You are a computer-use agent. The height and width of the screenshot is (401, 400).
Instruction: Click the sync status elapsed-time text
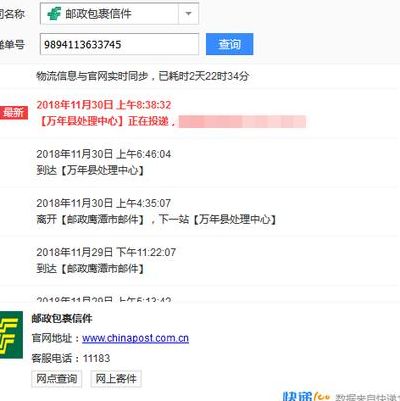click(x=143, y=76)
